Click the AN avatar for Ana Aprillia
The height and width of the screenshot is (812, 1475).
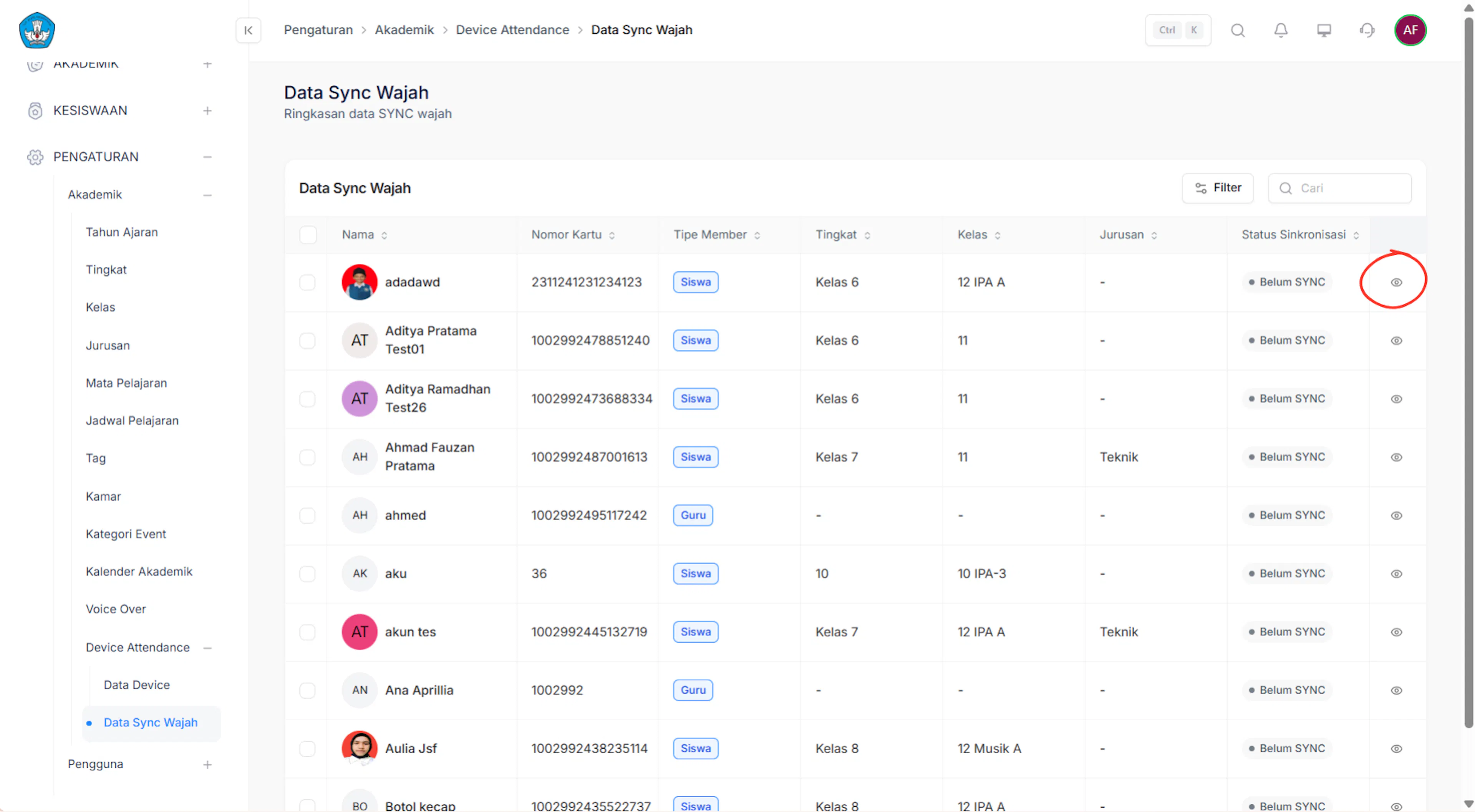click(x=359, y=690)
